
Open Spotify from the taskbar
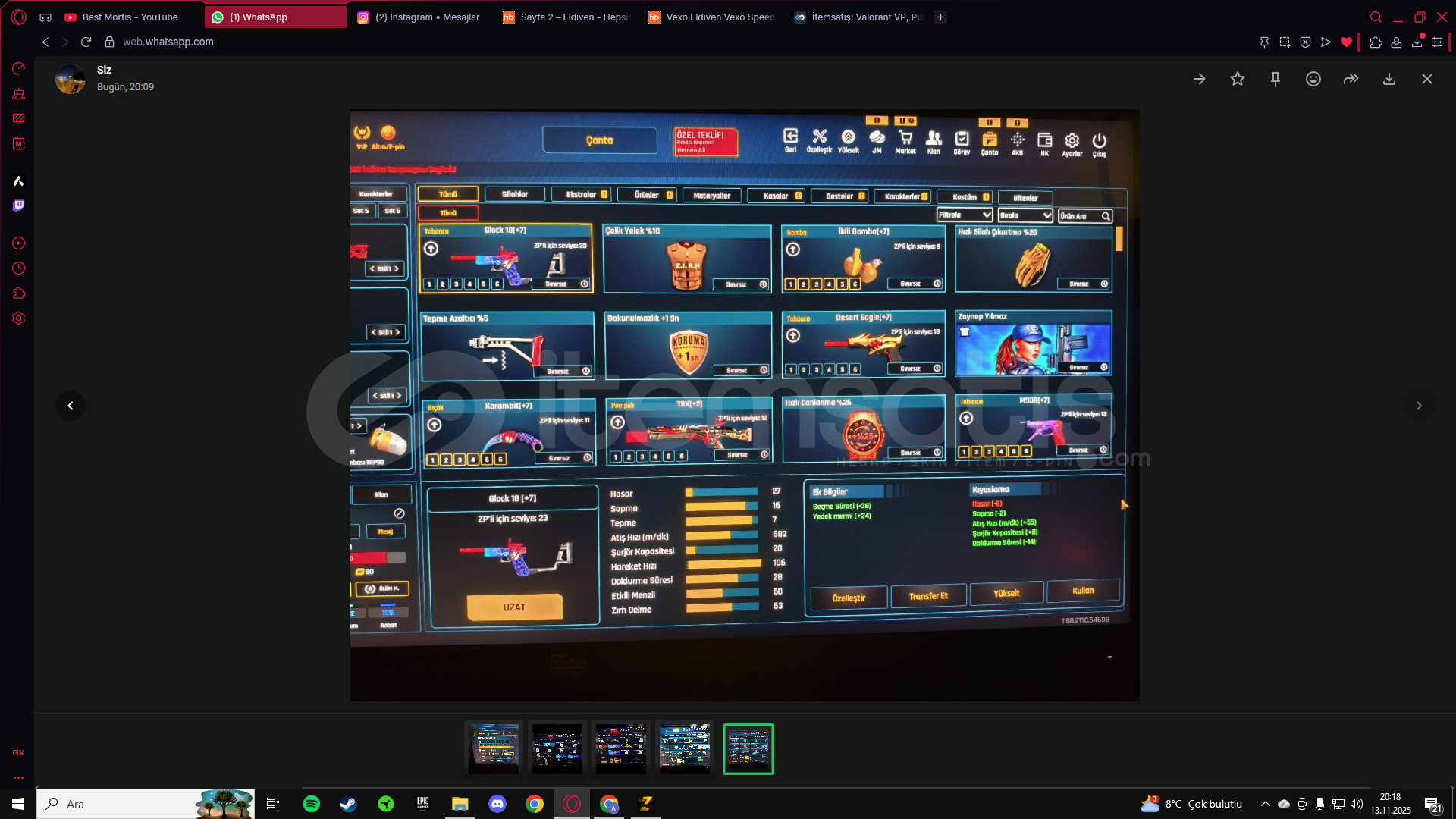(x=312, y=804)
